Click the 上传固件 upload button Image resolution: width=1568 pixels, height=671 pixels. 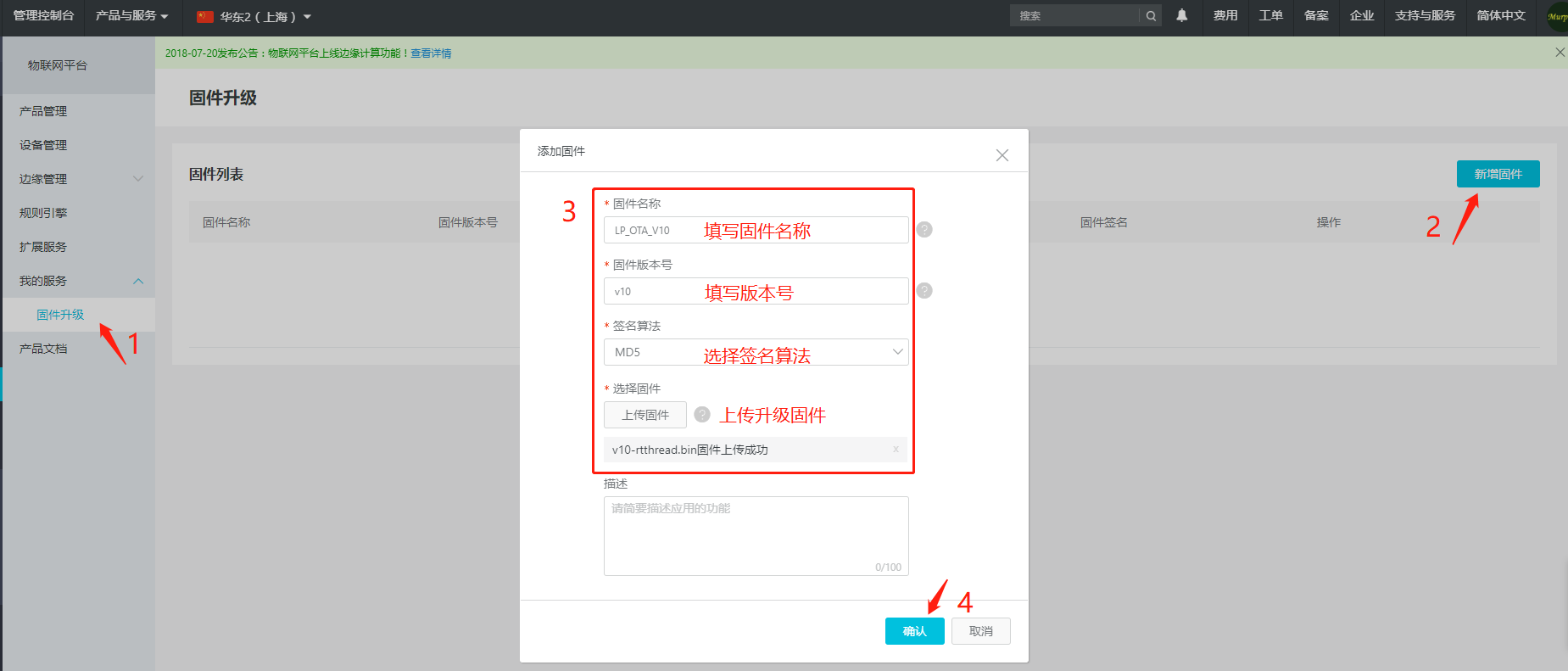[x=644, y=415]
